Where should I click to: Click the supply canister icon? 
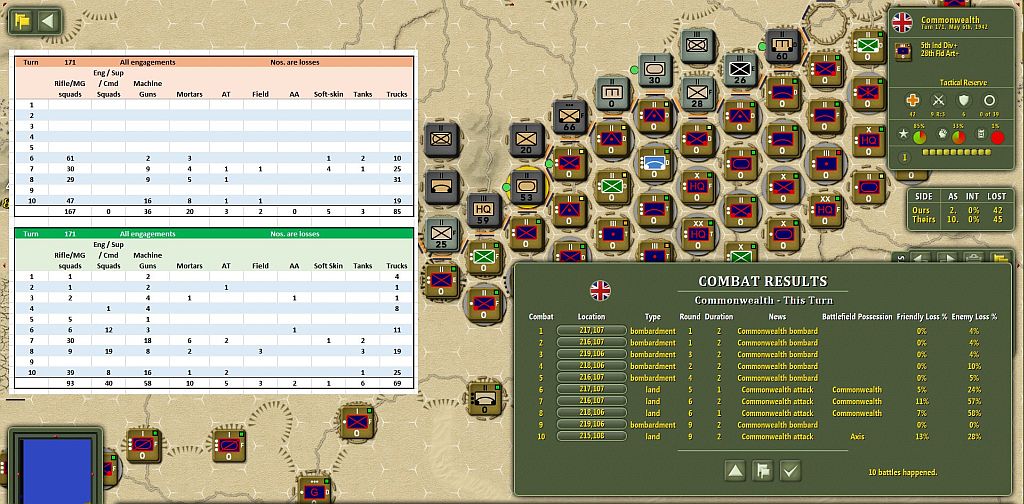tap(980, 134)
